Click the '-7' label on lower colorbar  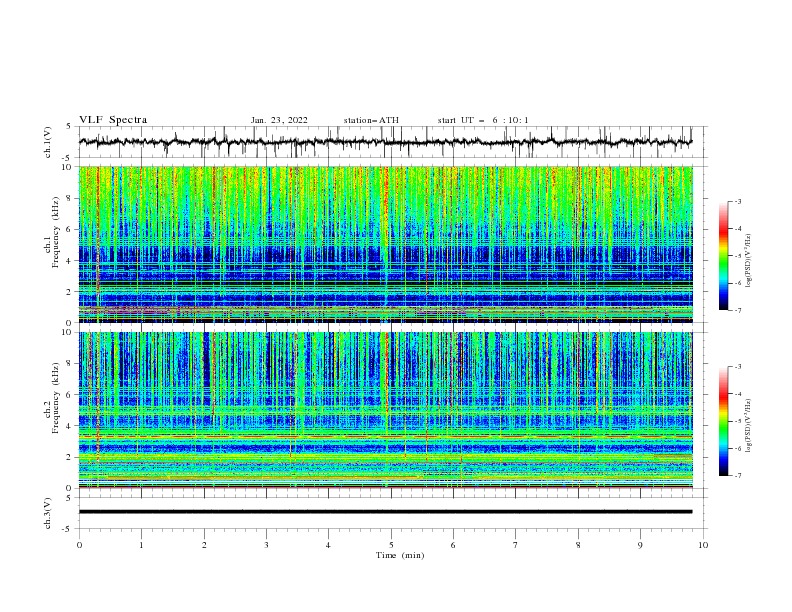coord(738,476)
